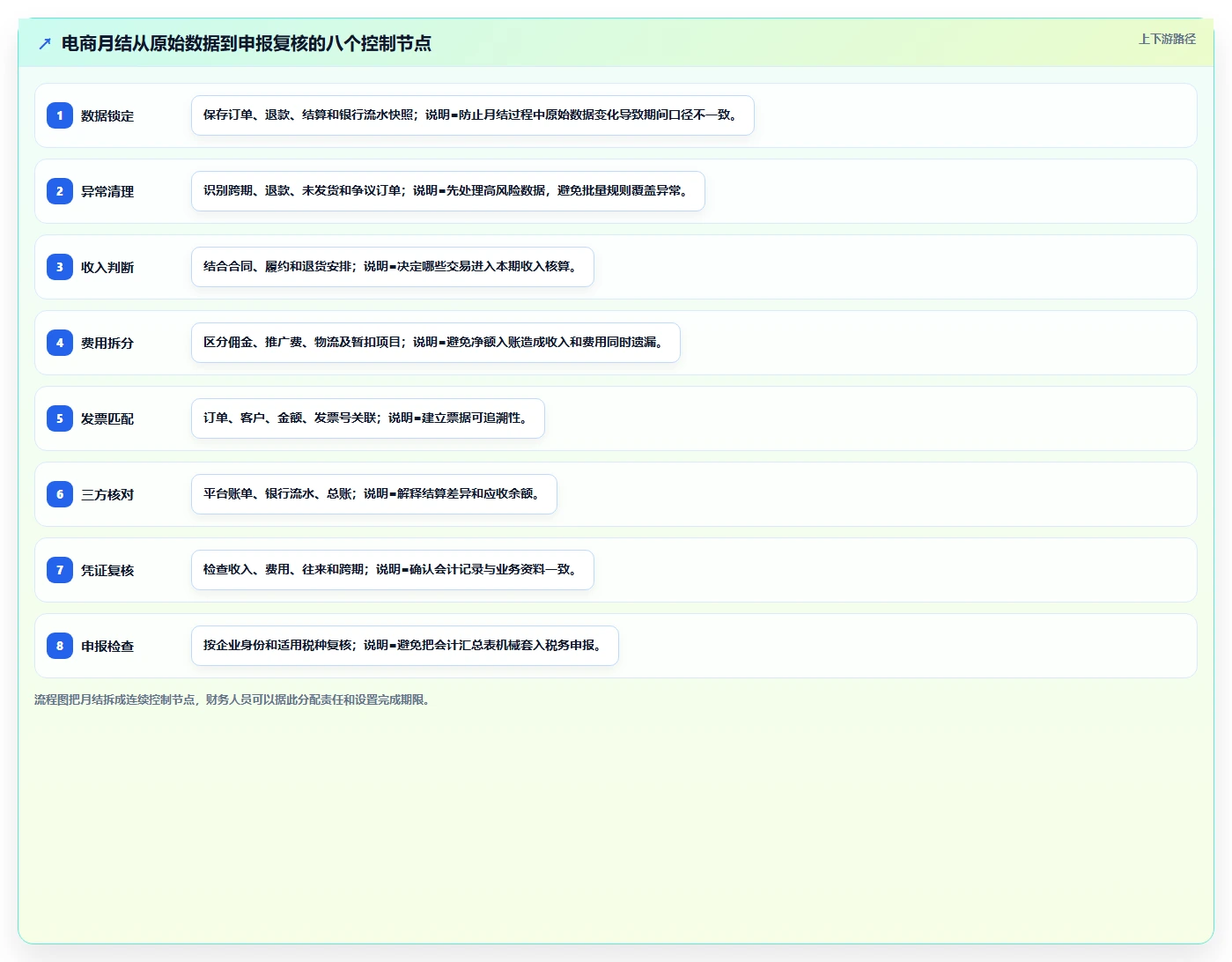Viewport: 1232px width, 962px height.
Task: Select the 凭证复核 step label
Action: [x=107, y=570]
